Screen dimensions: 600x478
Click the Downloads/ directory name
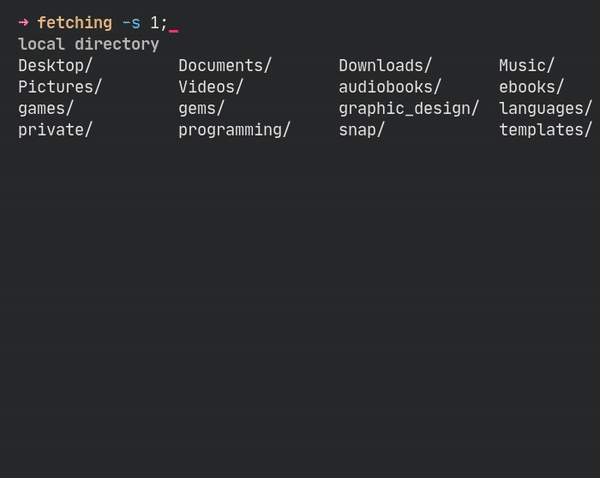(385, 66)
